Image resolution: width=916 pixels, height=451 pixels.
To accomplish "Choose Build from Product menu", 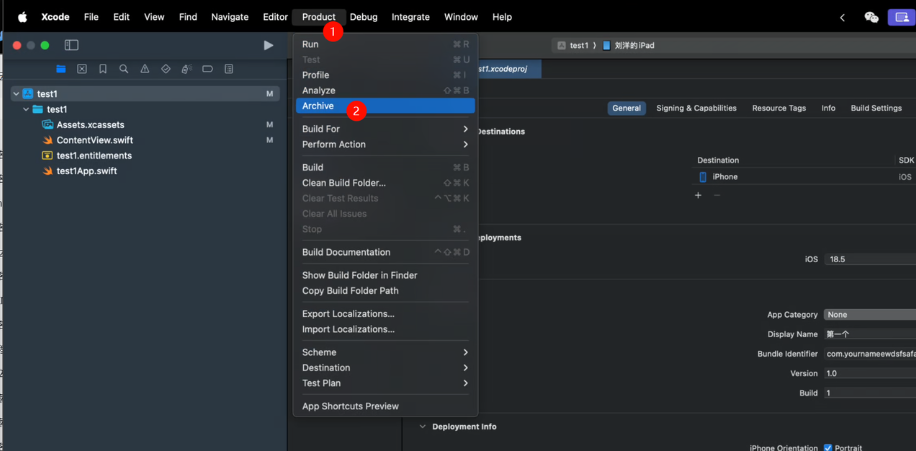I will 385,167.
